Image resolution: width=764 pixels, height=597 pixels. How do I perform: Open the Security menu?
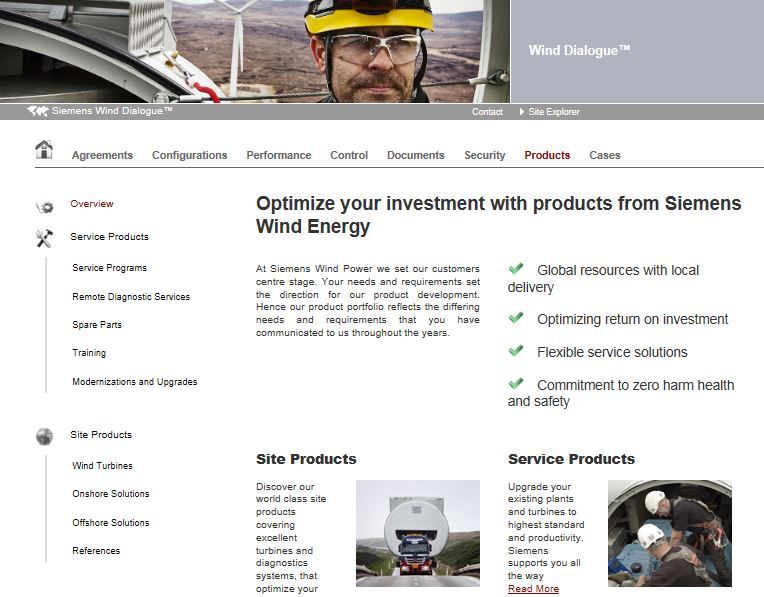tap(485, 155)
